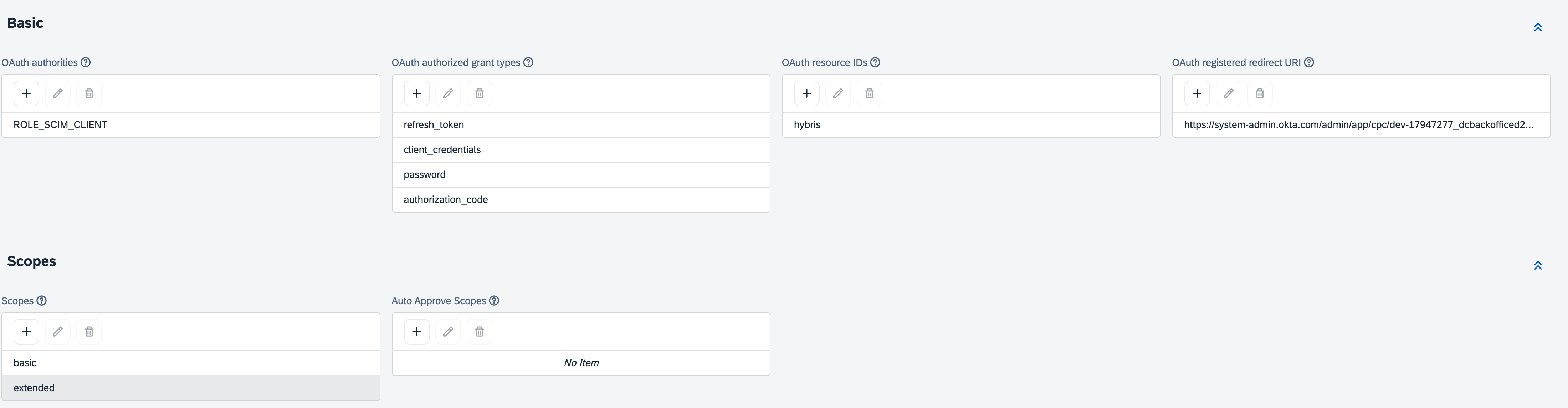Screen dimensions: 1568x408
Task: Collapse the Scopes section
Action: point(1538,265)
